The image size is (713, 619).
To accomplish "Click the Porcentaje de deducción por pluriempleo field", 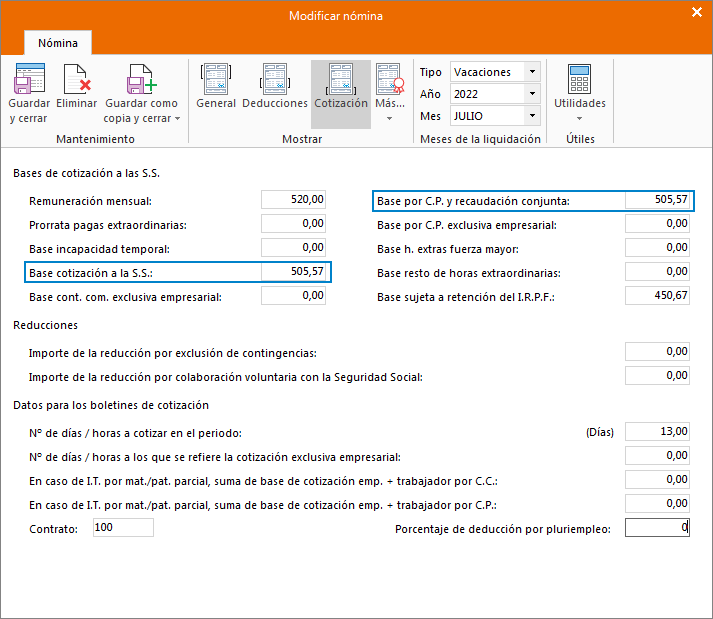I will pyautogui.click(x=657, y=528).
